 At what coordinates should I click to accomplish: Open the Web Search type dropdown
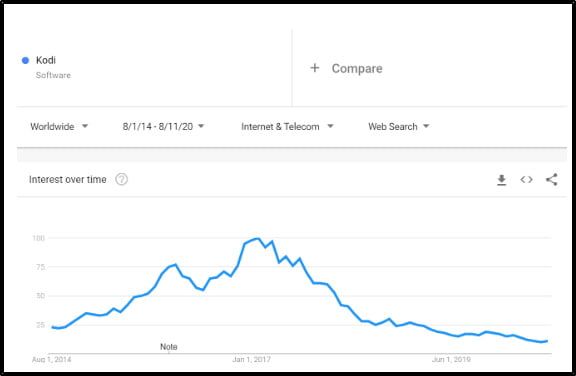(399, 127)
